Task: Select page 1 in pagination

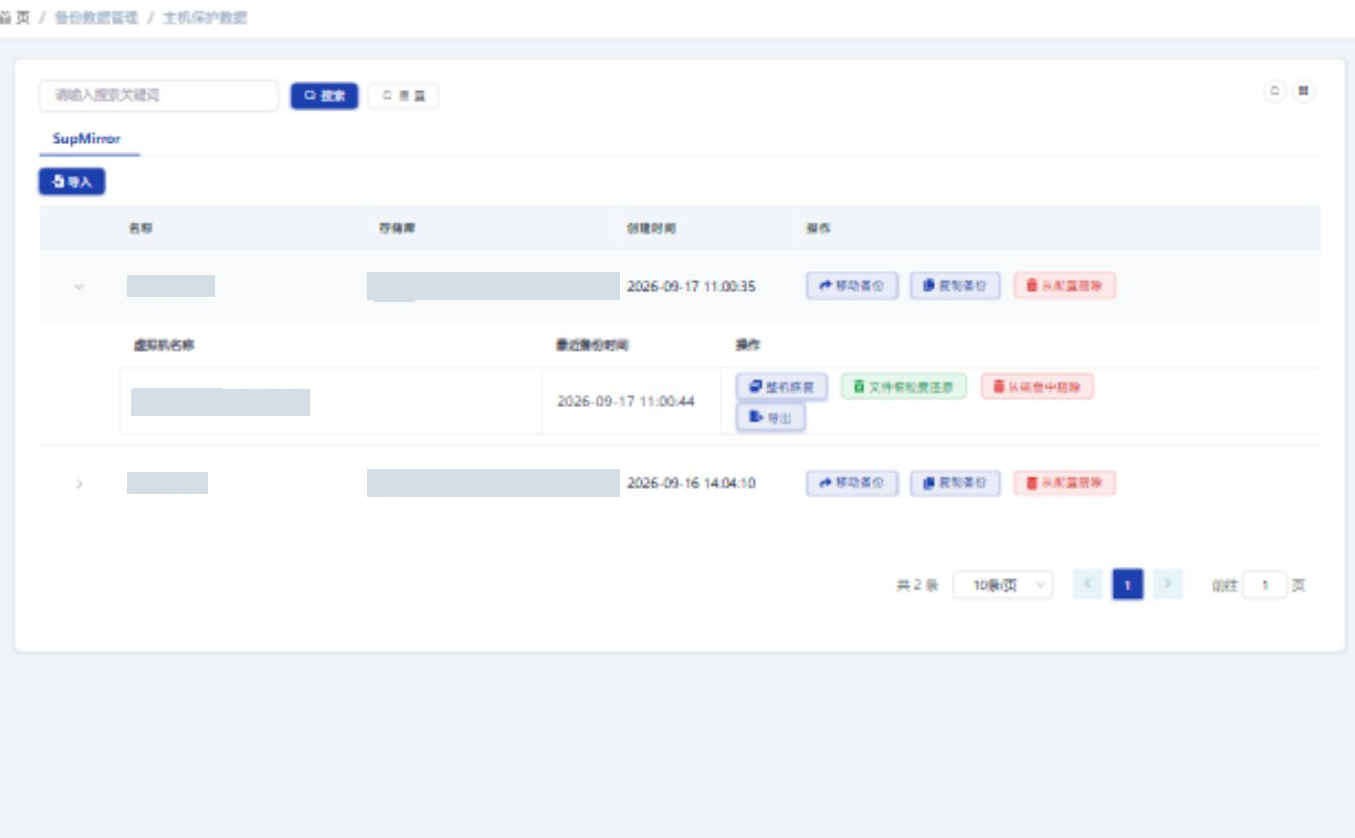Action: pos(1127,584)
